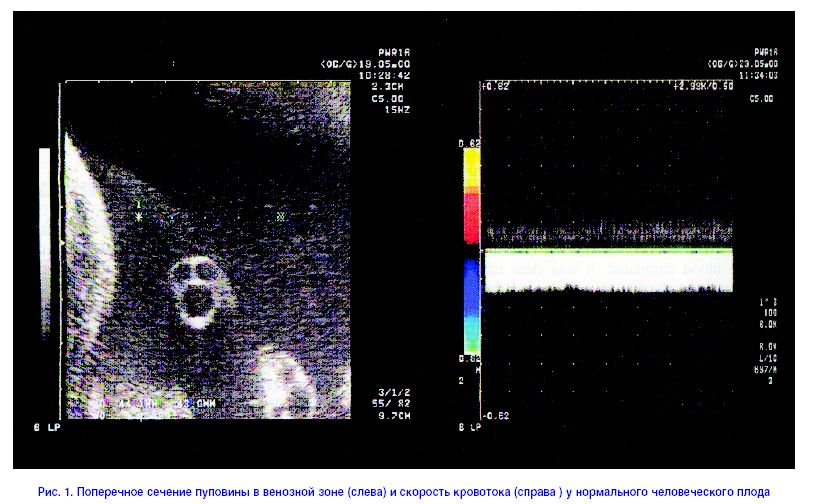Image resolution: width=830 pixels, height=504 pixels.
Task: Click the cyan-green band of the color scale
Action: (x=470, y=330)
